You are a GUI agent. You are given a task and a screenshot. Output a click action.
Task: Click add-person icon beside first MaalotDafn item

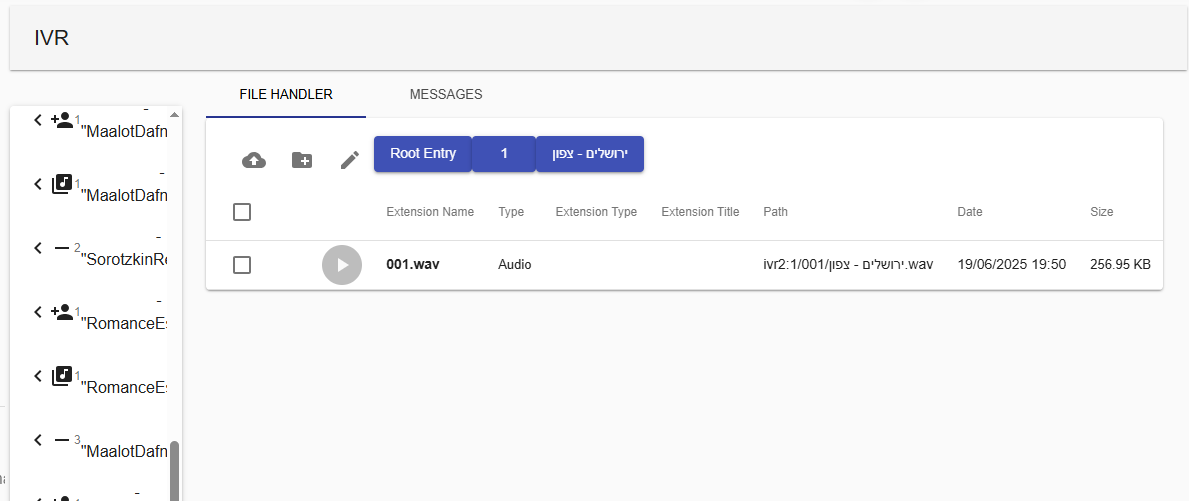[61, 119]
